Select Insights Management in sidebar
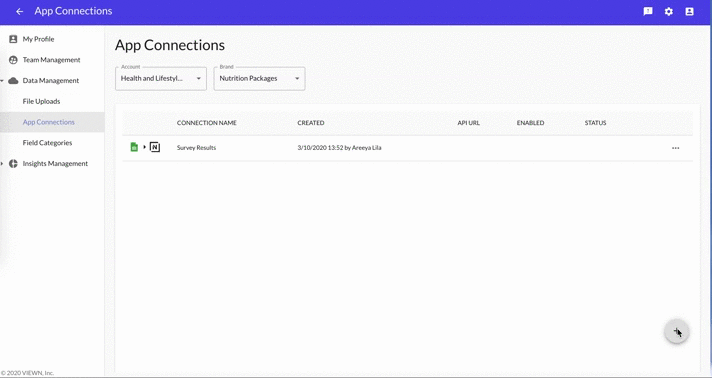712x378 pixels. 55,164
